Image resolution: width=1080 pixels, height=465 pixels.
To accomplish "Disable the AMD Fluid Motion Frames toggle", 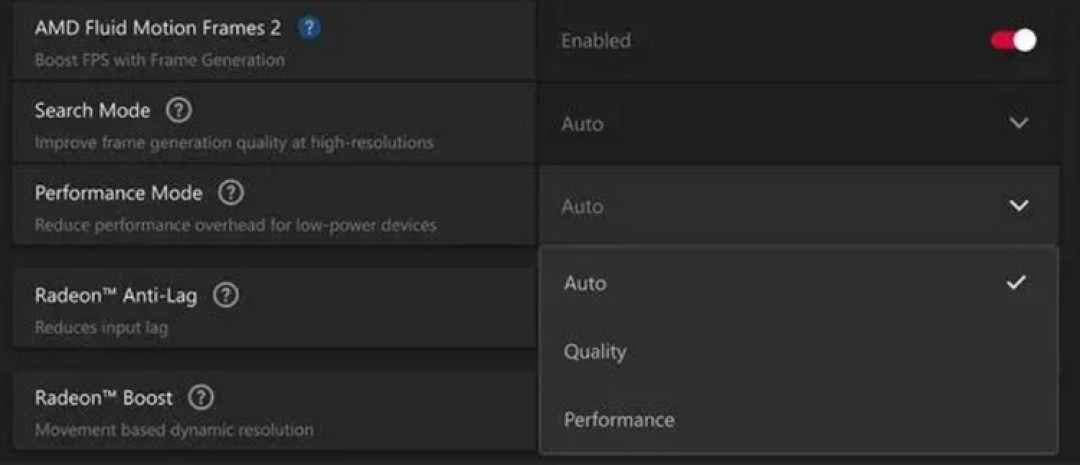I will coord(1013,41).
